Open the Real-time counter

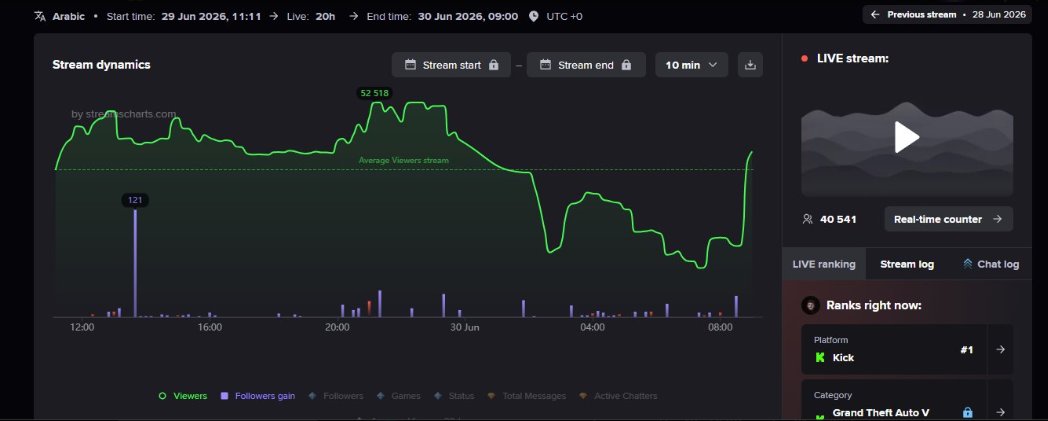(948, 219)
